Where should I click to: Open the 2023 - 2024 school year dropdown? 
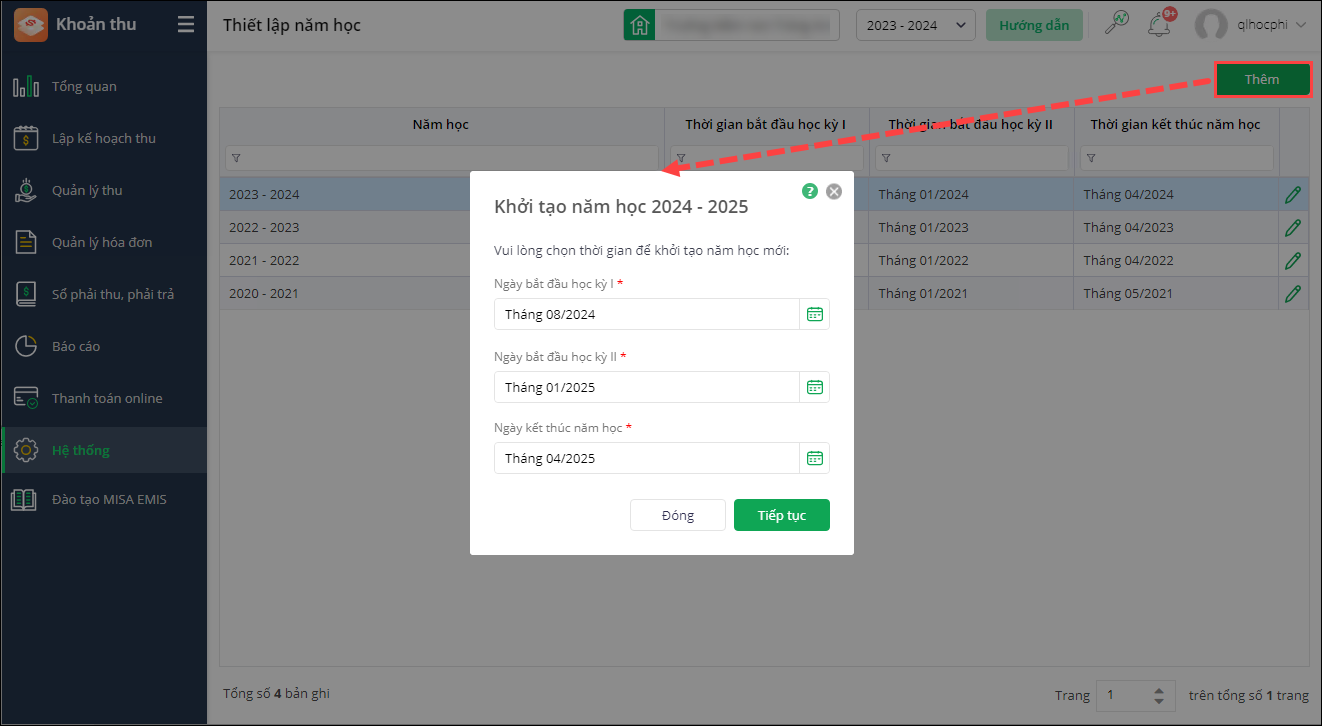pyautogui.click(x=916, y=26)
